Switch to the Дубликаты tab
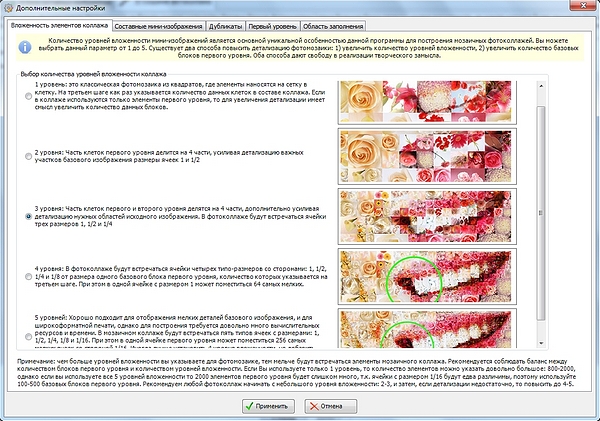Viewport: 600px width, 421px height. pos(225,26)
